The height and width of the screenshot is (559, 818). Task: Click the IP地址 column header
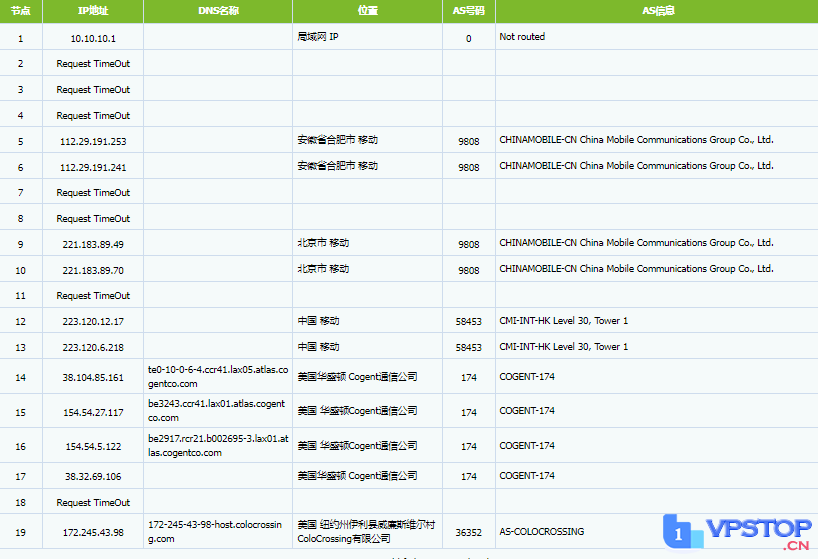(x=93, y=10)
